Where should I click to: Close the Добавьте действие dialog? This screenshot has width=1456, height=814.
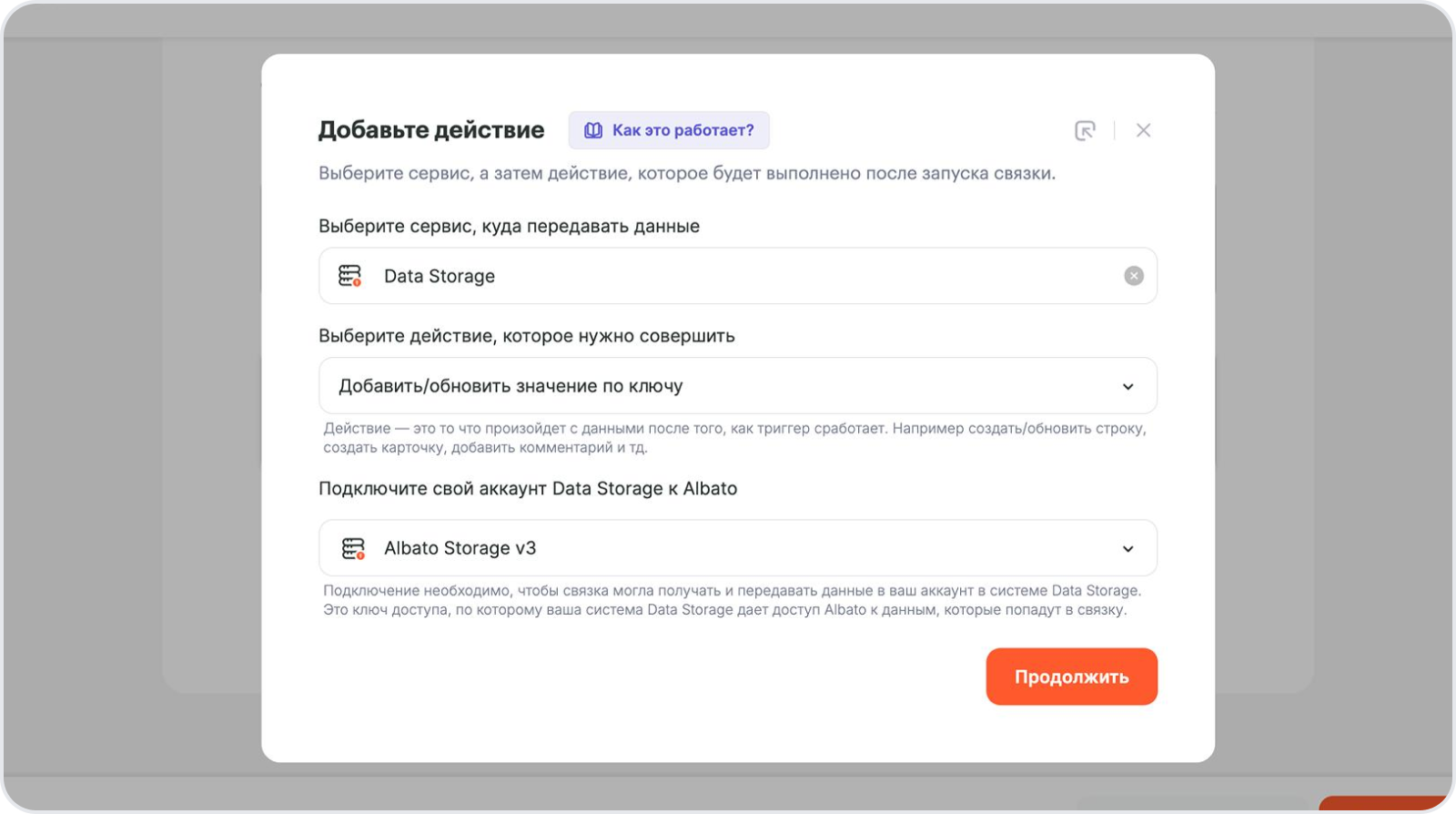tap(1144, 130)
